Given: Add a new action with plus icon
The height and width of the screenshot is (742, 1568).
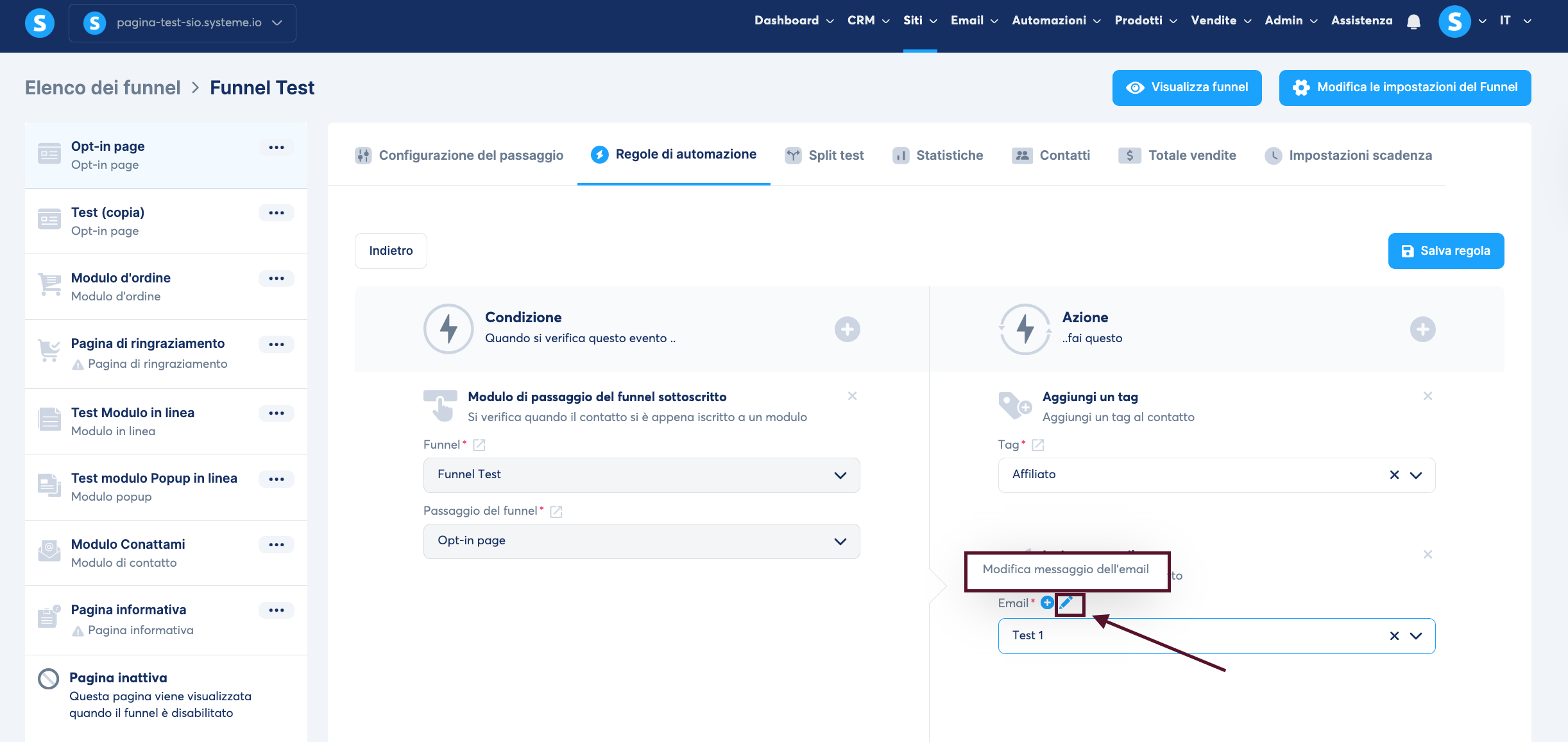Looking at the screenshot, I should click(1422, 329).
